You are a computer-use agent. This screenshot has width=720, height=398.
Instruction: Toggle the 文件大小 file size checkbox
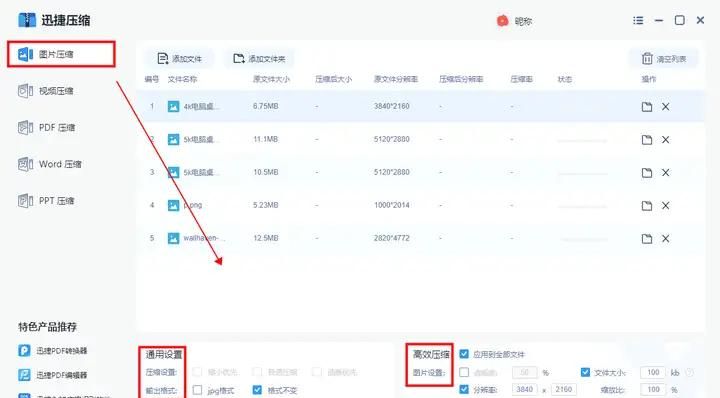pos(585,372)
